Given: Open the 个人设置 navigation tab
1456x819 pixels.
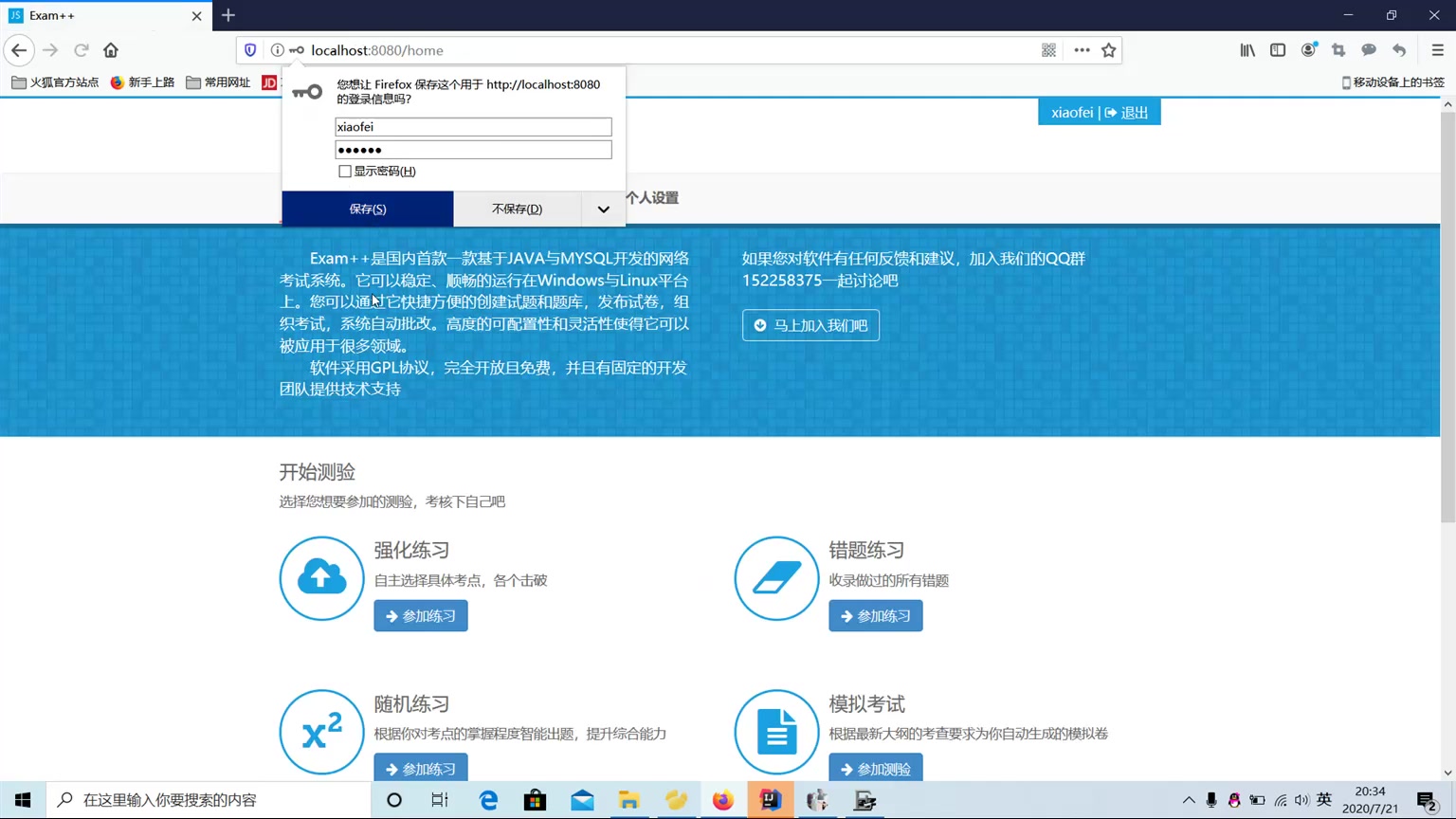Looking at the screenshot, I should [x=652, y=198].
